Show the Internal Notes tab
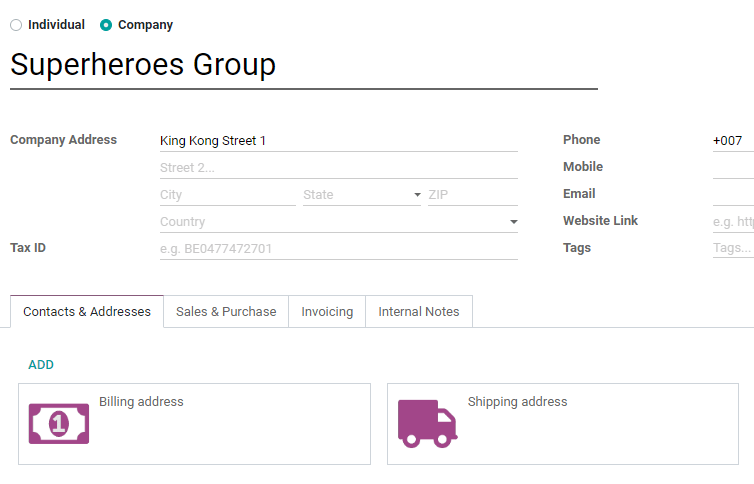Image resolution: width=754 pixels, height=484 pixels. point(419,312)
